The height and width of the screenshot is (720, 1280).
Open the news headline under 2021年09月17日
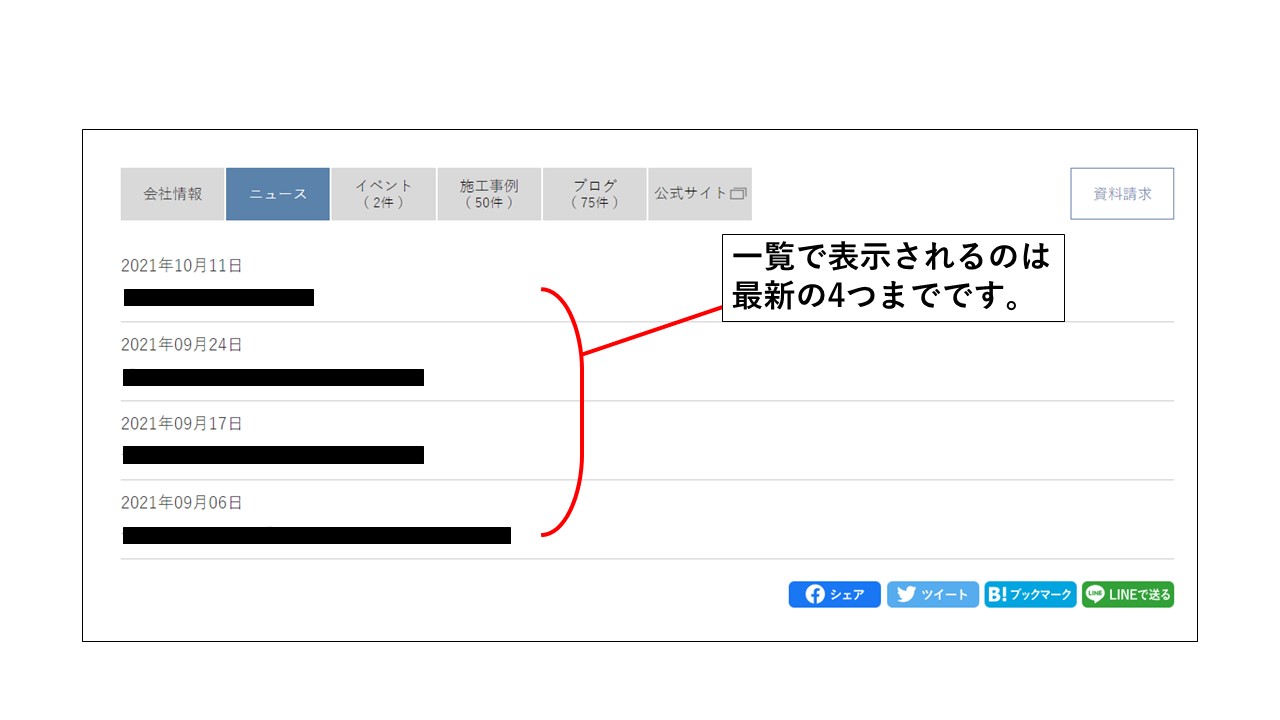pos(273,455)
